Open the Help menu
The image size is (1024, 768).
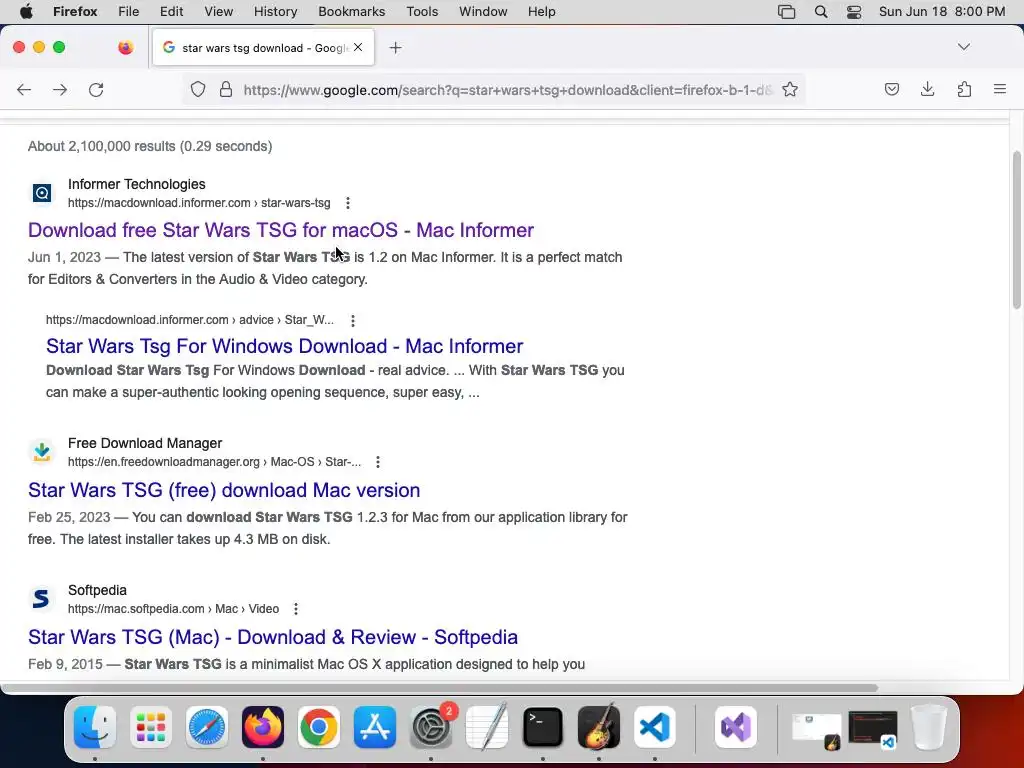coord(541,12)
